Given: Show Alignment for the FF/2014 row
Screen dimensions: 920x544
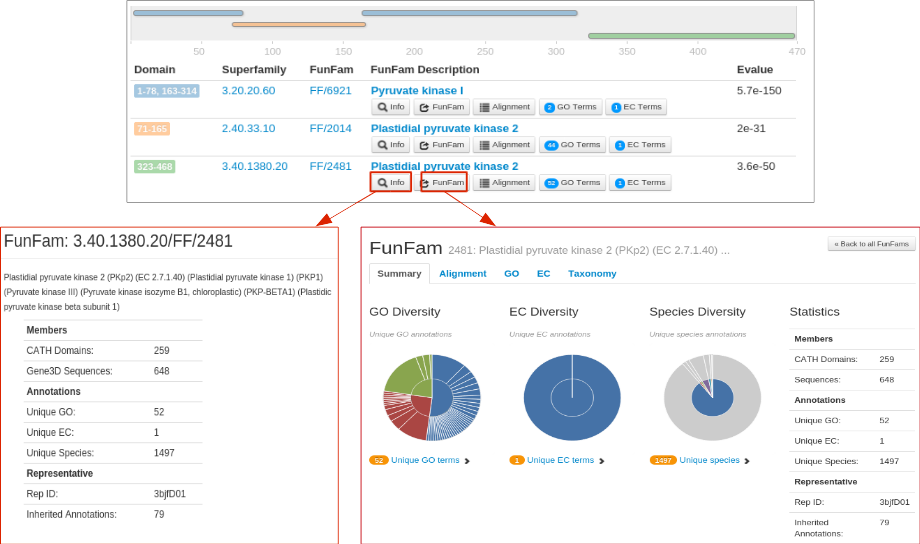Looking at the screenshot, I should pyautogui.click(x=504, y=145).
